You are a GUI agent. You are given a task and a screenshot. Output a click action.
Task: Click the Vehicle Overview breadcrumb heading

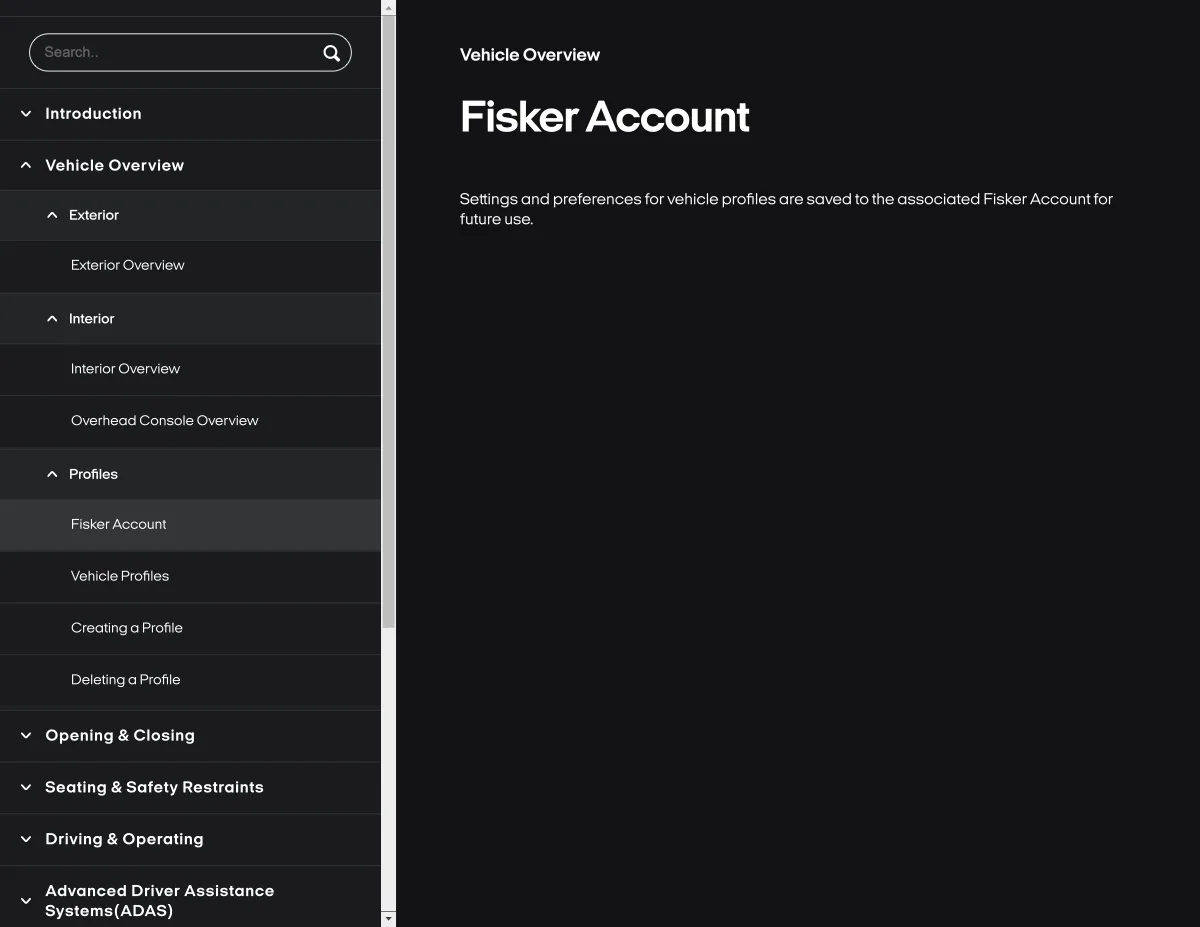530,55
